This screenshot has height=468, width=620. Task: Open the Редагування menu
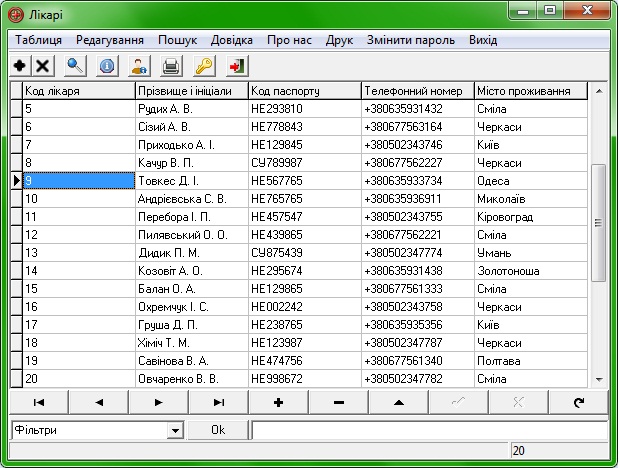(110, 40)
